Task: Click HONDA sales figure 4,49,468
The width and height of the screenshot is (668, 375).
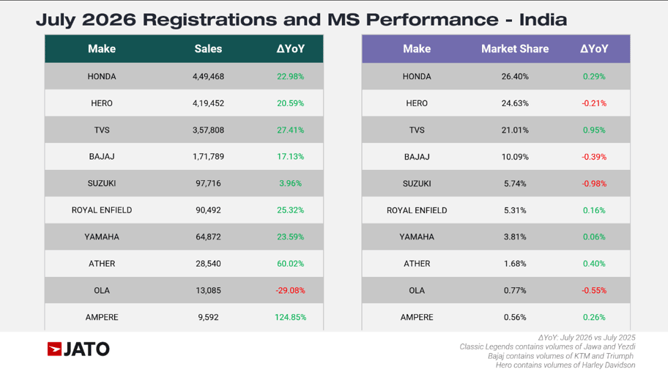Action: coord(208,76)
